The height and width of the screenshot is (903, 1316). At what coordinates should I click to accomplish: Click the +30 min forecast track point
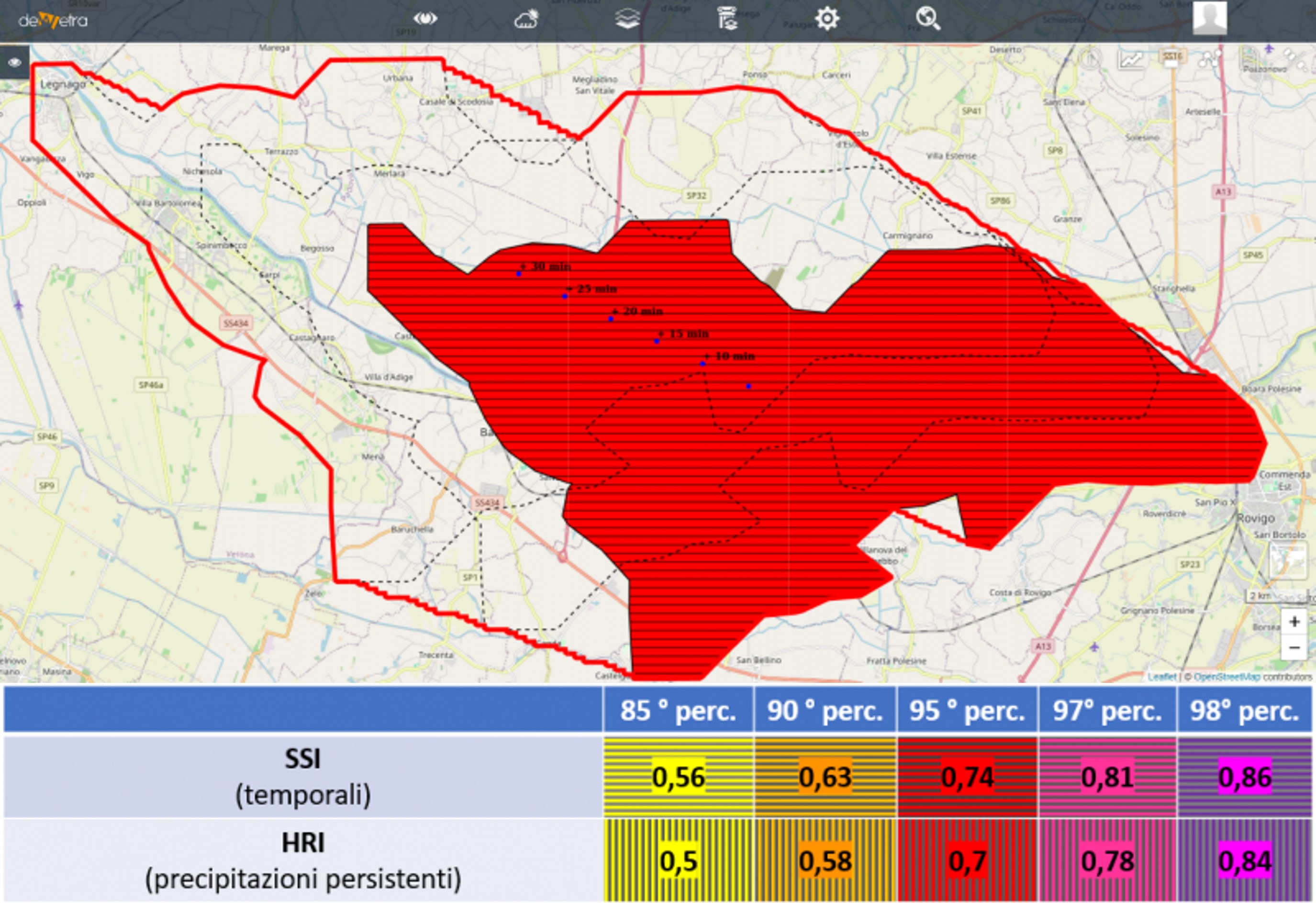tap(519, 273)
